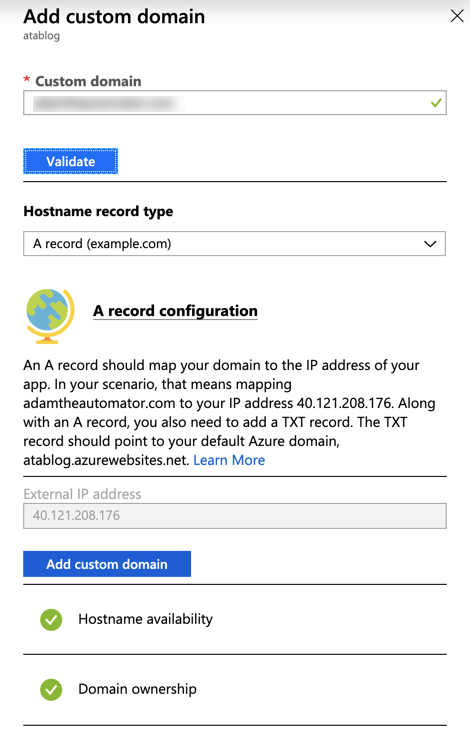Click the Hostname availability text
This screenshot has width=470, height=738.
click(x=145, y=619)
